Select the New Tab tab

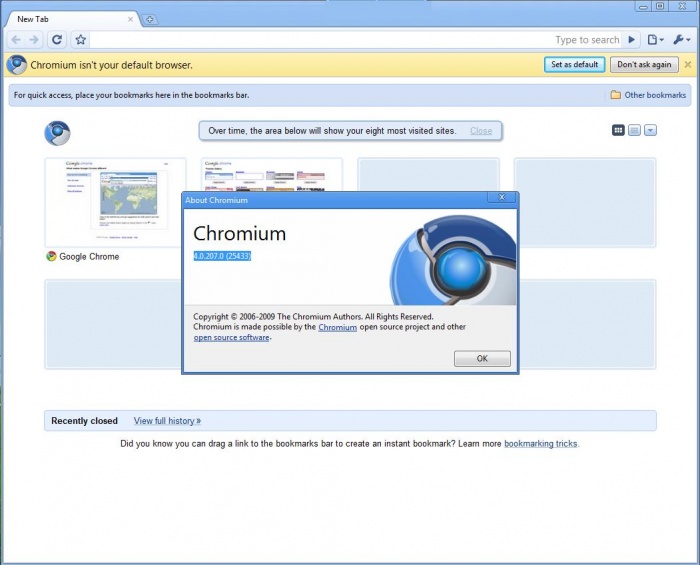71,19
